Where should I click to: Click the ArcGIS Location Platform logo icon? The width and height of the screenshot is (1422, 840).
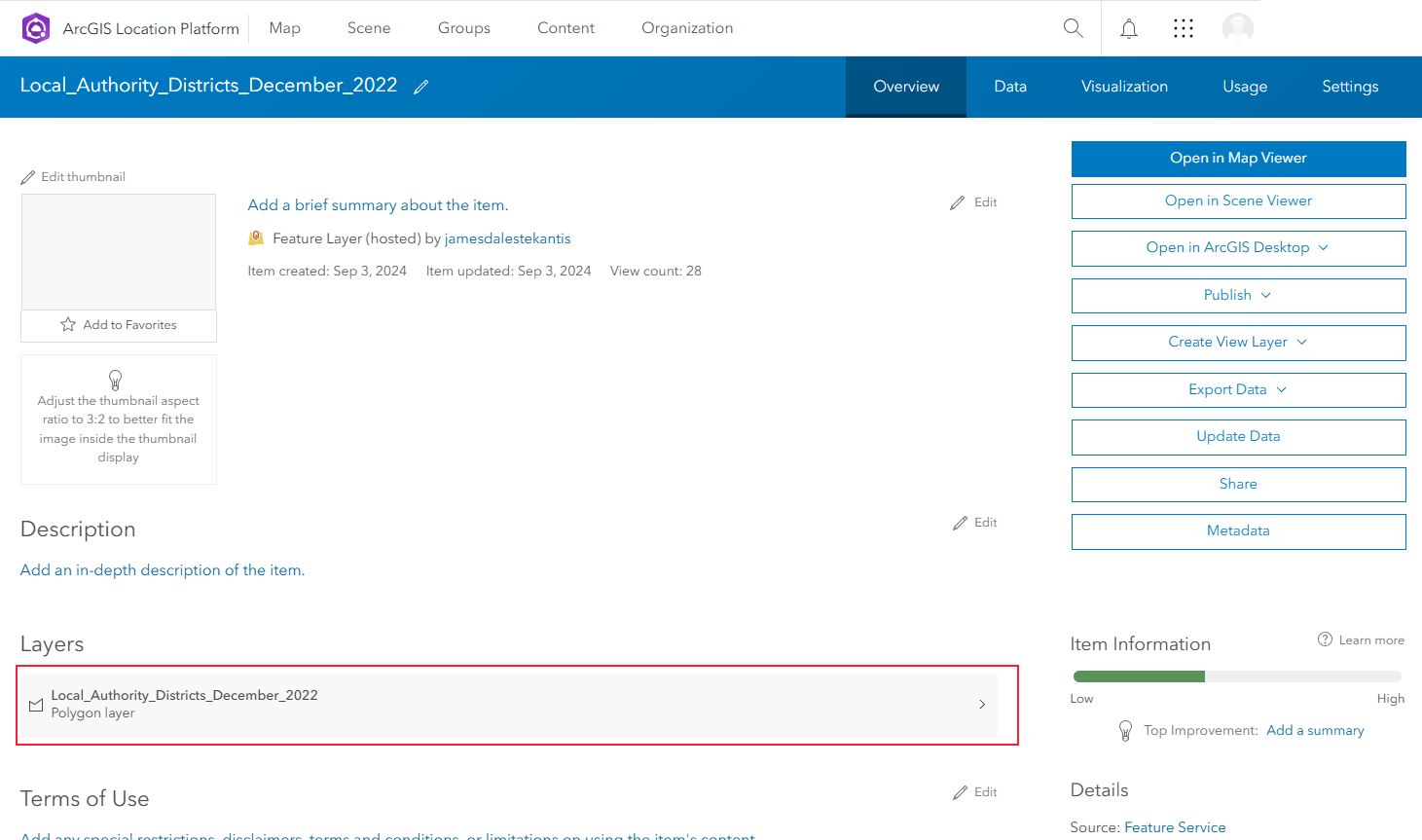click(36, 28)
